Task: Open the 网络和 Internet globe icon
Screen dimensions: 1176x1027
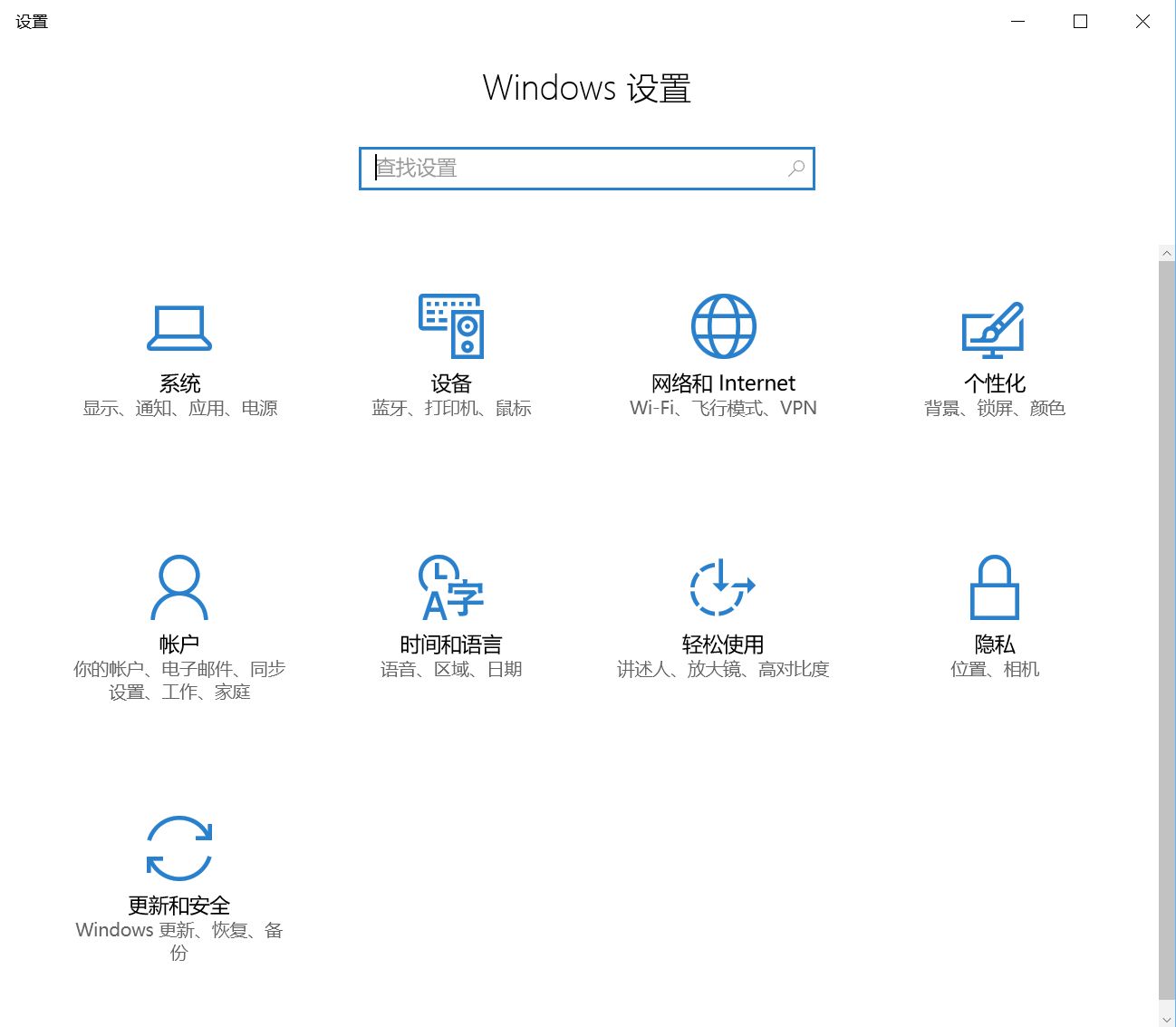Action: pyautogui.click(x=723, y=326)
